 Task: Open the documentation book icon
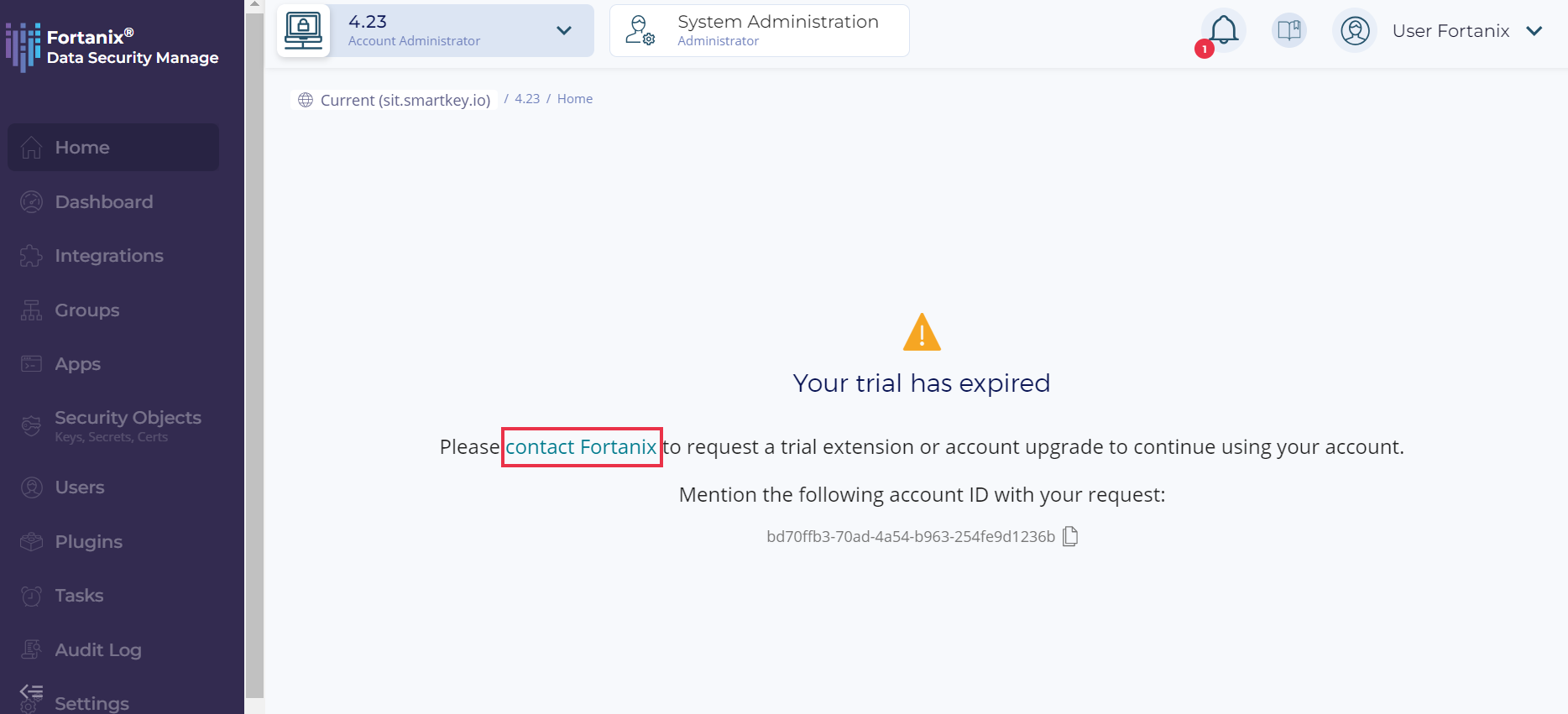point(1288,31)
